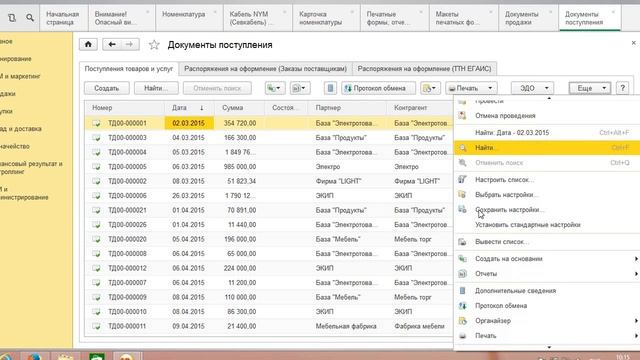
Task: Choose Настроить список... menu item
Action: [x=547, y=180]
